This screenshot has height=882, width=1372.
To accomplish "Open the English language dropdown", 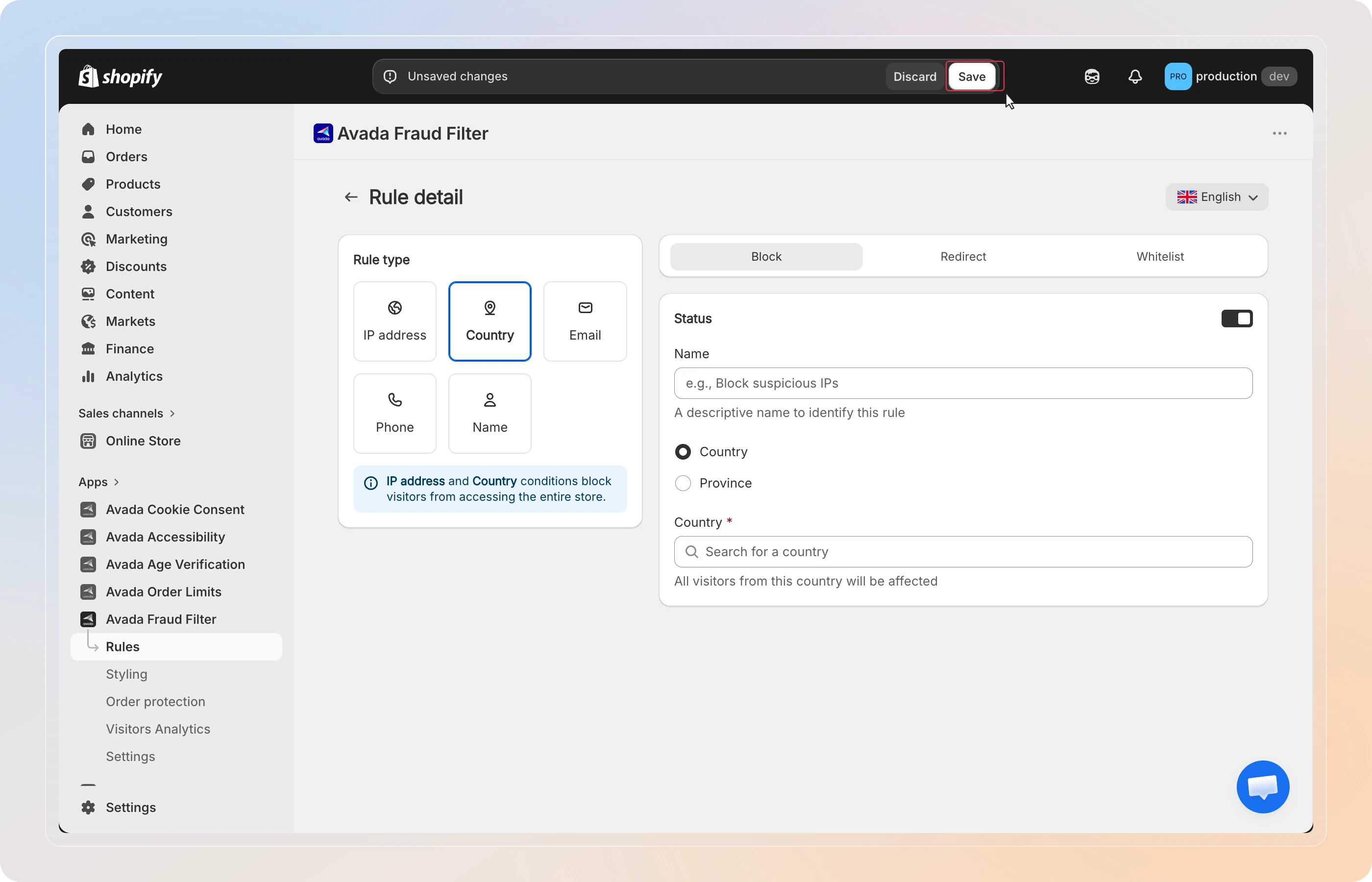I will (1216, 197).
